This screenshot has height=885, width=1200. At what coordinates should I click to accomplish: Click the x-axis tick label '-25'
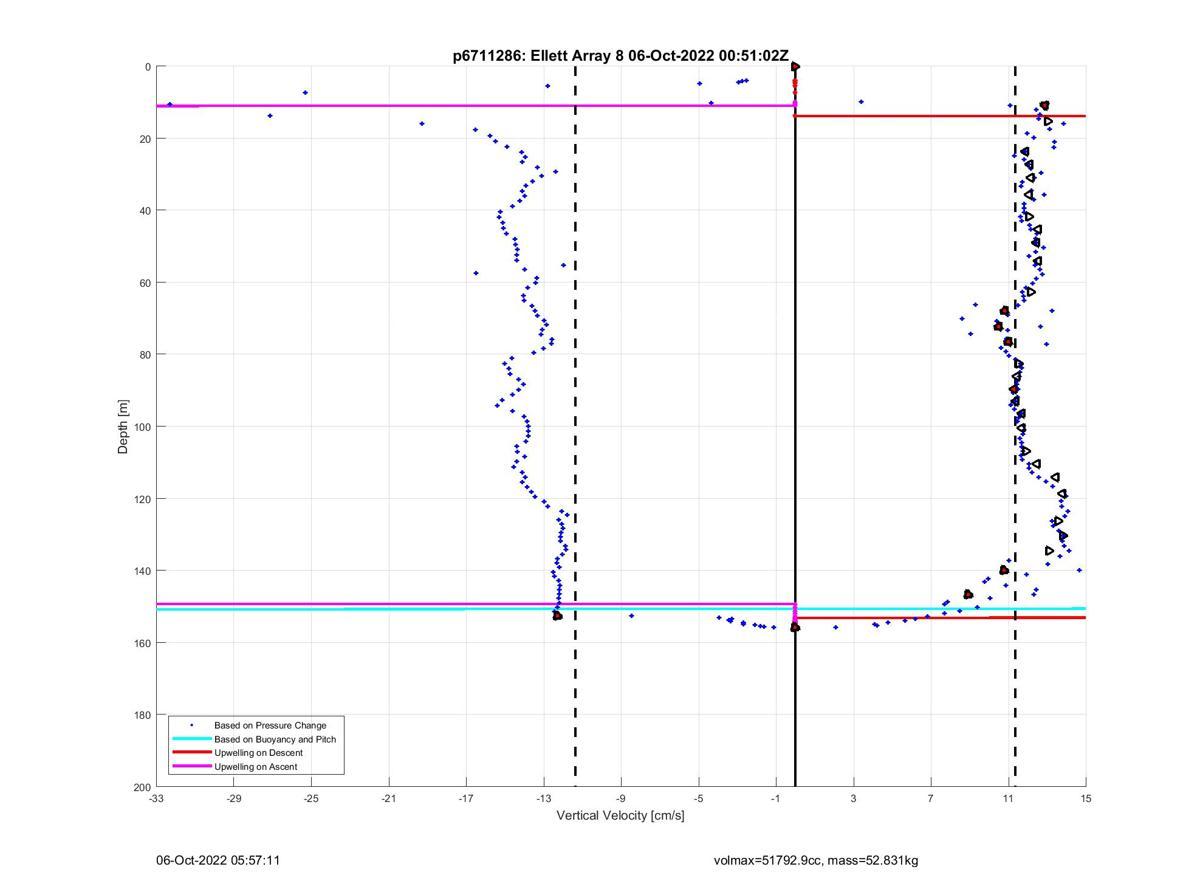(311, 798)
